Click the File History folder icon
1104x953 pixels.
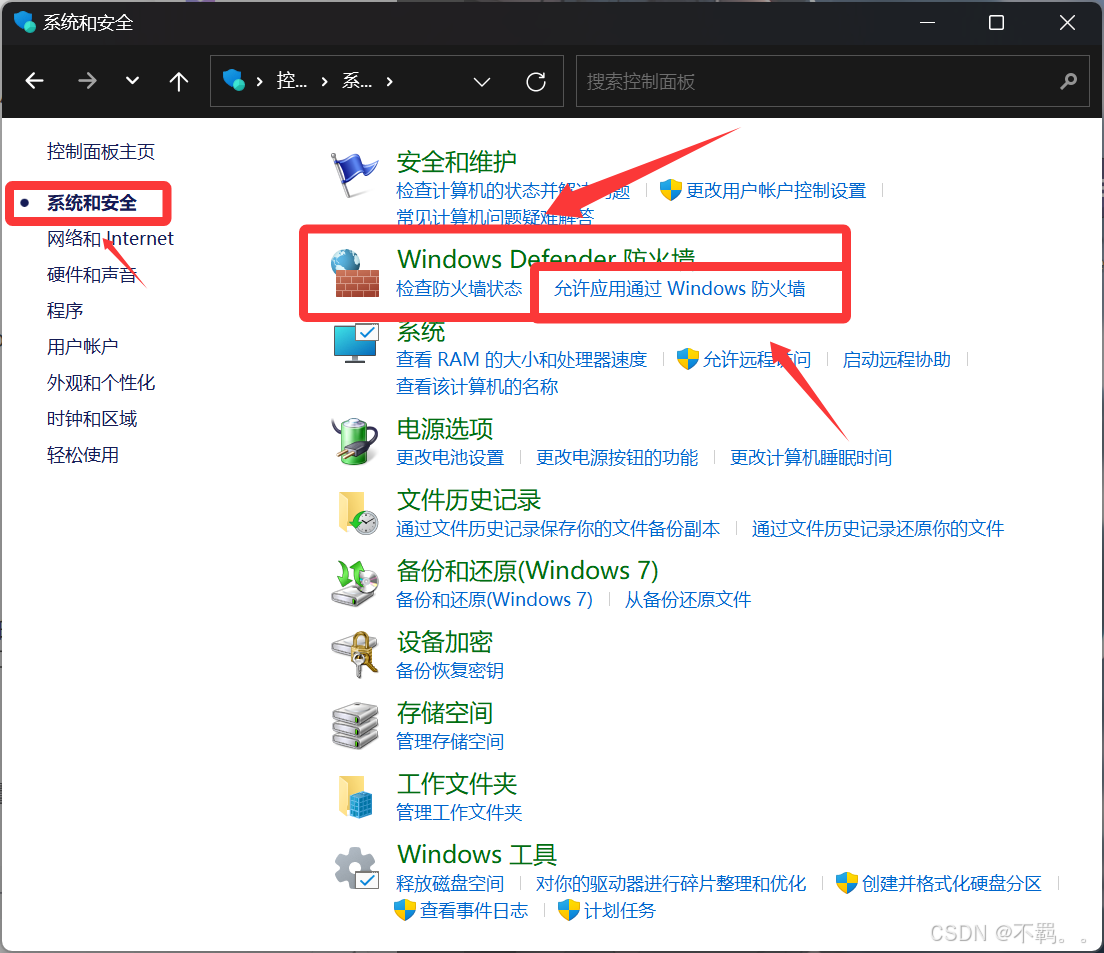coord(356,512)
